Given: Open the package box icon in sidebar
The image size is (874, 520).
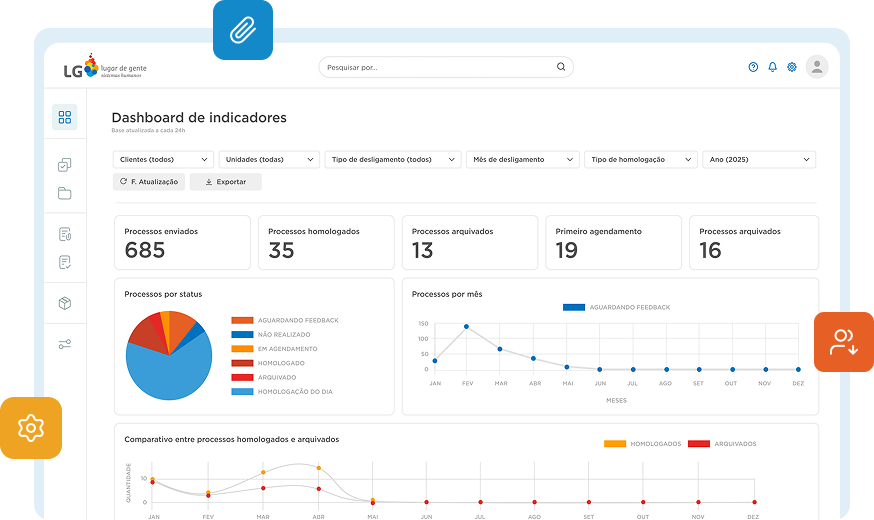Looking at the screenshot, I should 65,303.
